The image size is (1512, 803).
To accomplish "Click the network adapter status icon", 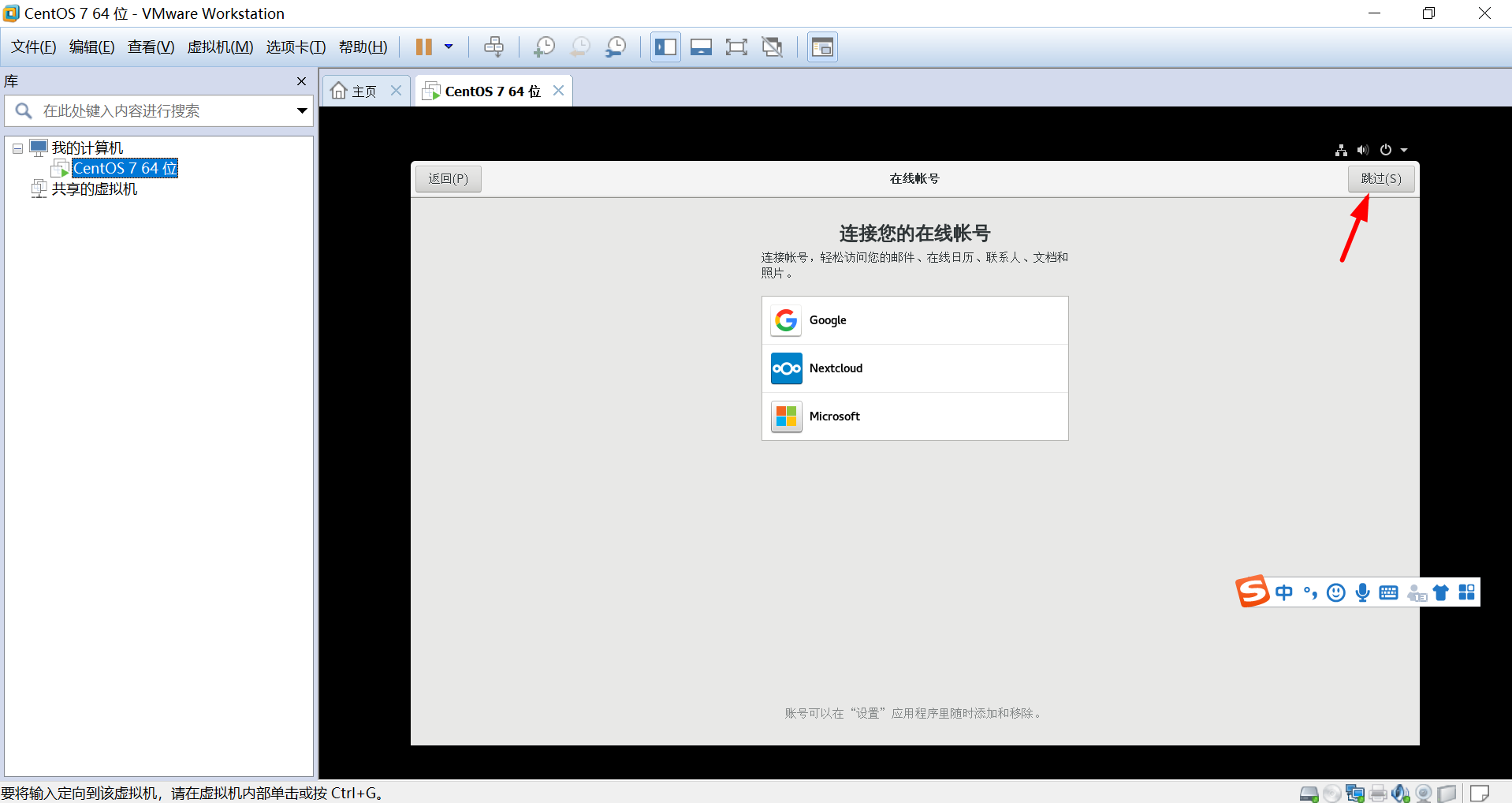I will pyautogui.click(x=1355, y=794).
